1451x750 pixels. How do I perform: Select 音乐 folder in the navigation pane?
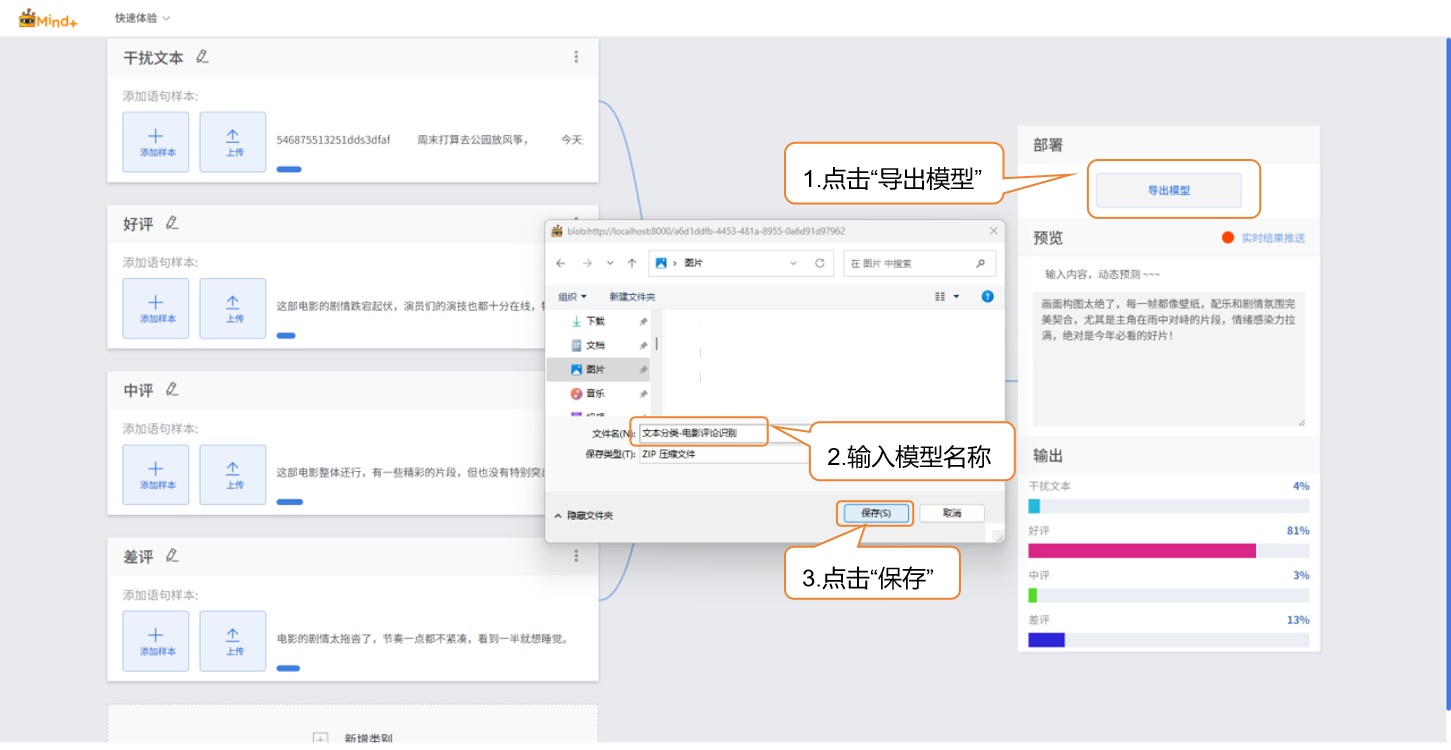(x=595, y=393)
